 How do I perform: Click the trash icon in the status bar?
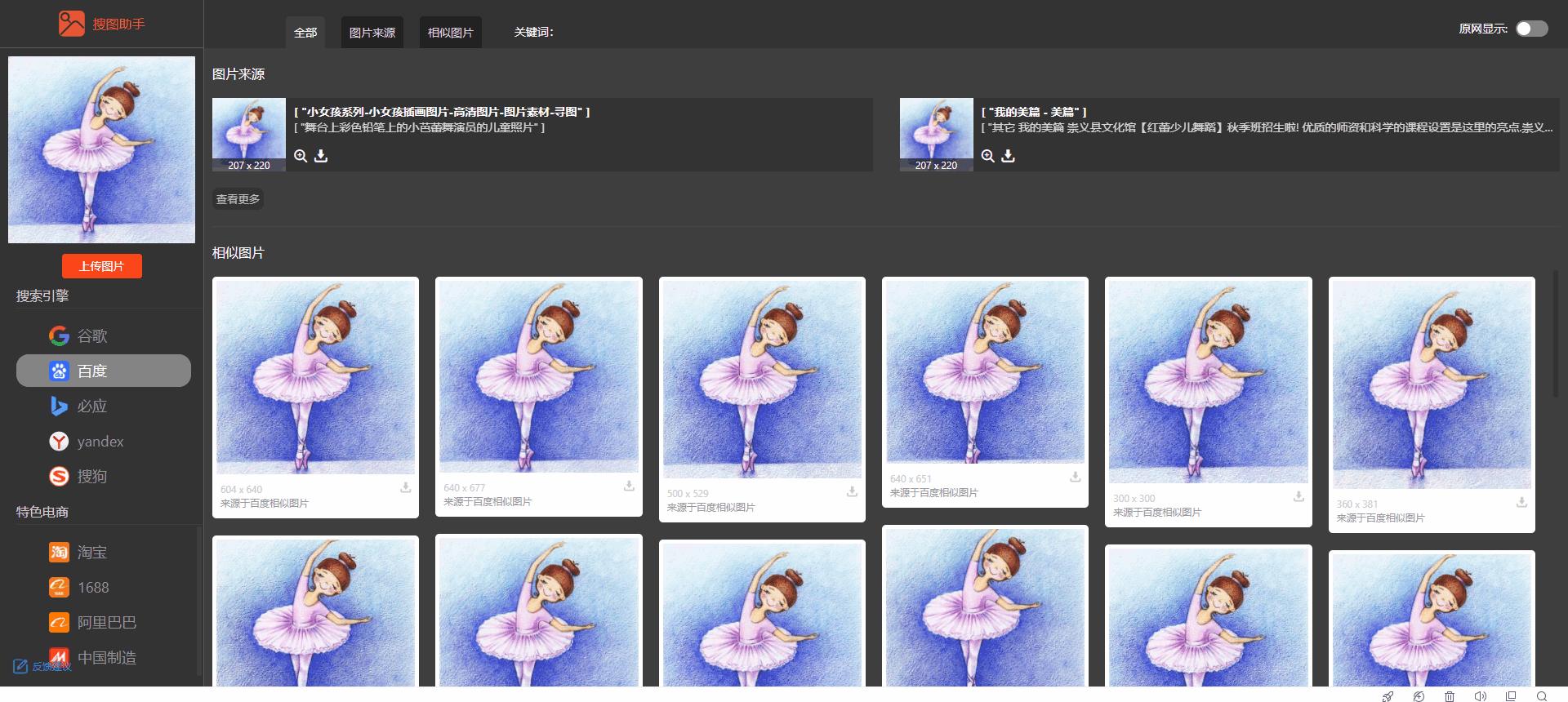tap(1450, 696)
